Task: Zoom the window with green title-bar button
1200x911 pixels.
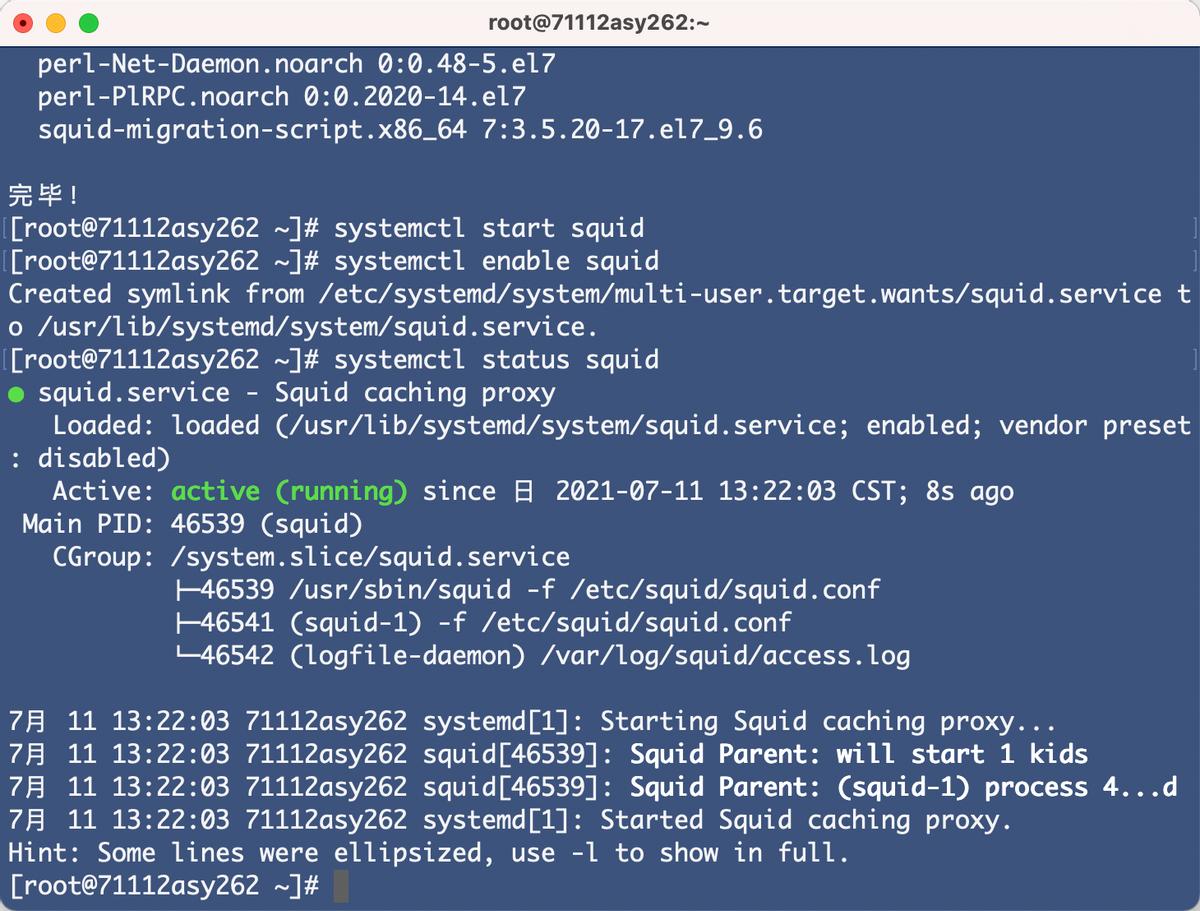Action: (89, 22)
